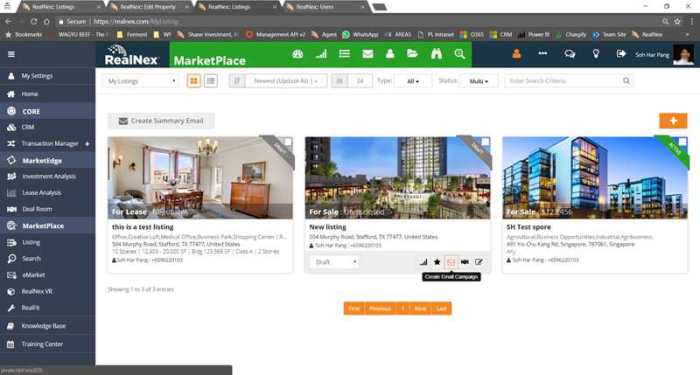Tick the checkbox on New listing card
Viewport: 700px width, 375px height.
coord(485,142)
